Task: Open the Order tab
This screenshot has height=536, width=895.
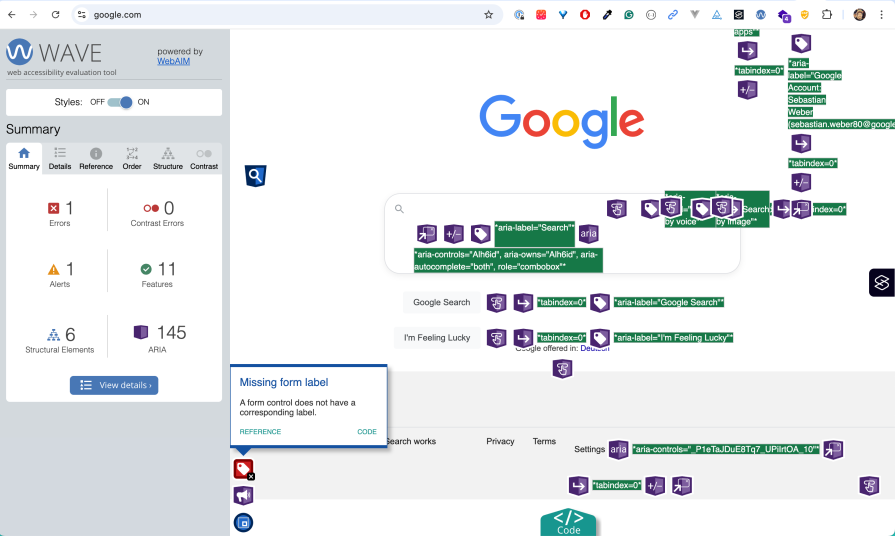Action: (x=132, y=159)
